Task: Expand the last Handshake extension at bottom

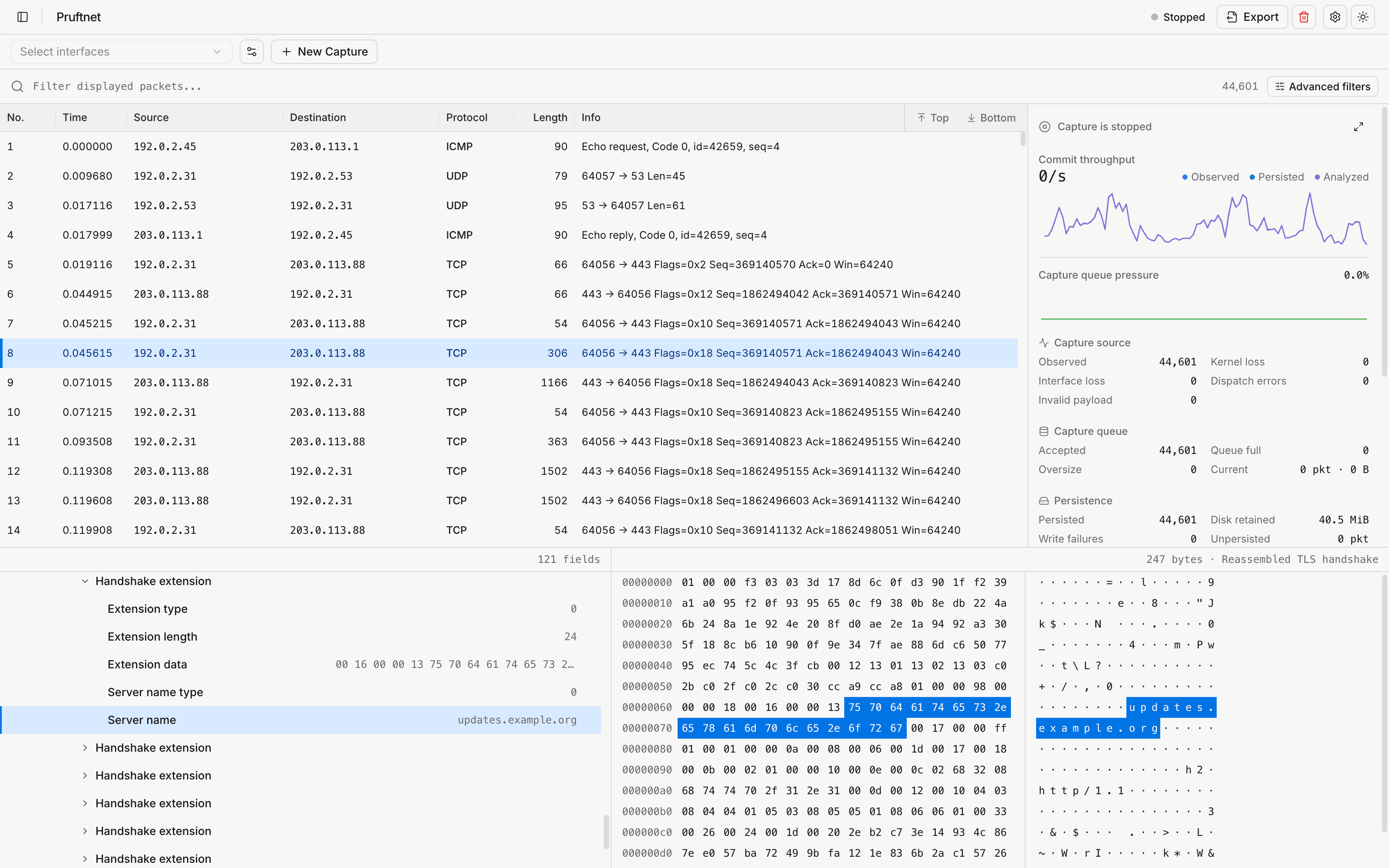Action: point(85,859)
